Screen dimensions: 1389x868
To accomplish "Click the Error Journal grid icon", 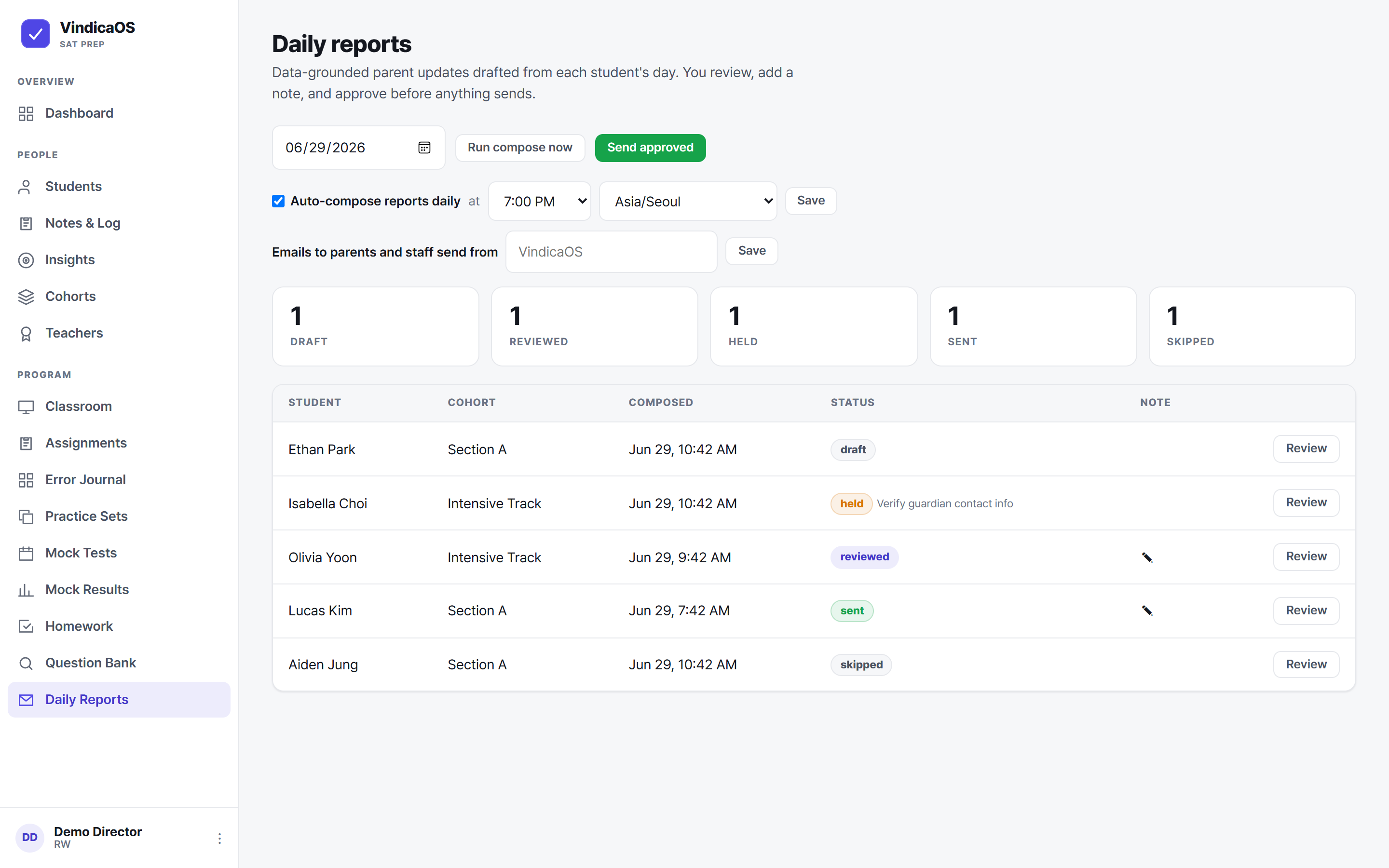I will click(x=26, y=480).
